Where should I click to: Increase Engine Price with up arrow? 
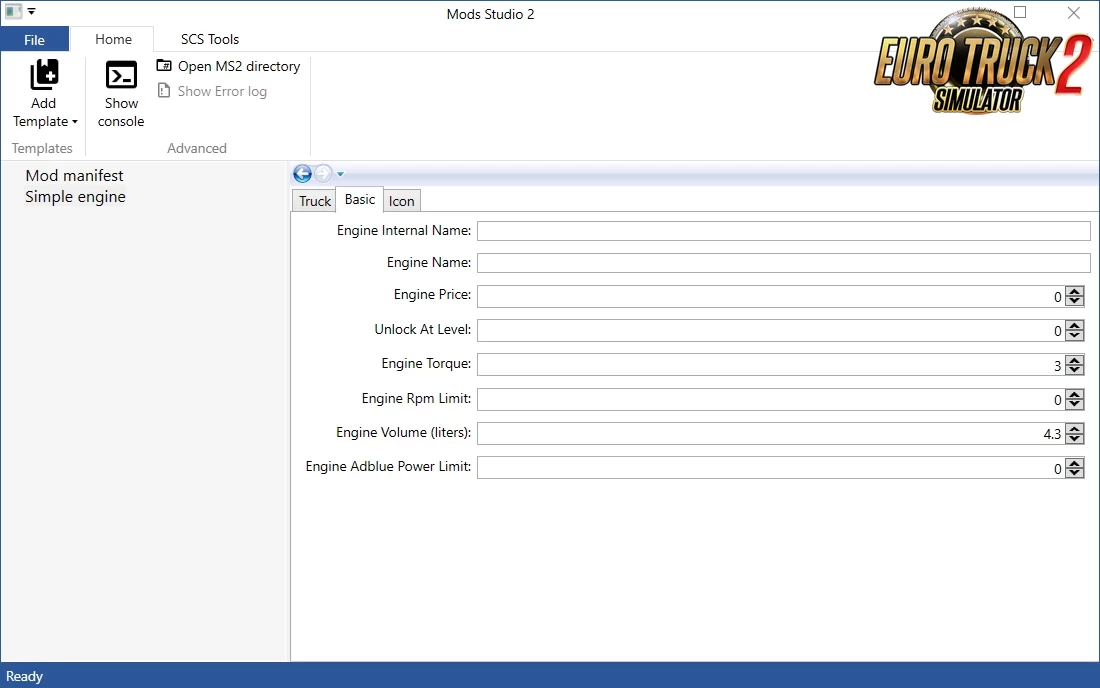tap(1074, 291)
